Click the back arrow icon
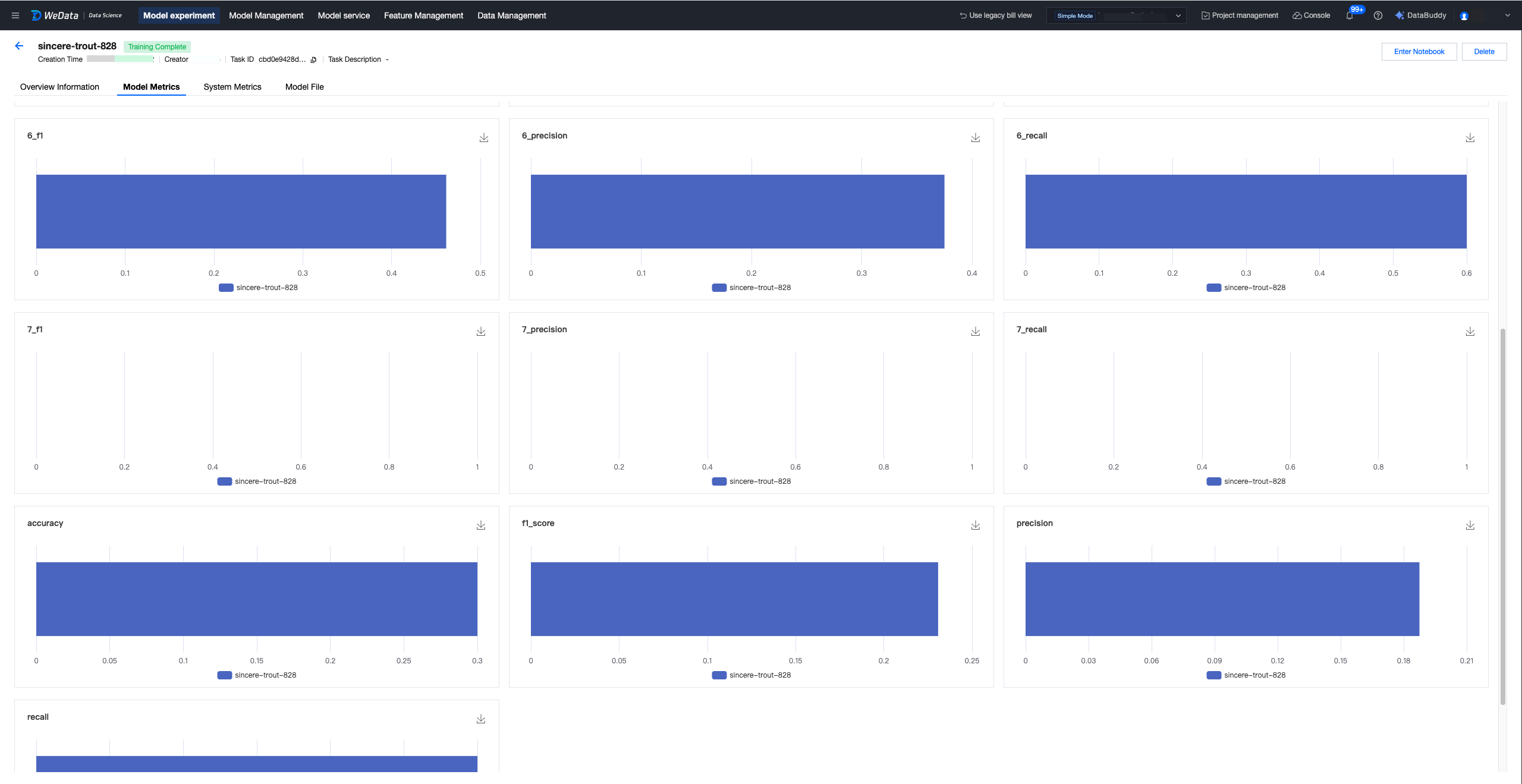1522x784 pixels. pyautogui.click(x=19, y=46)
